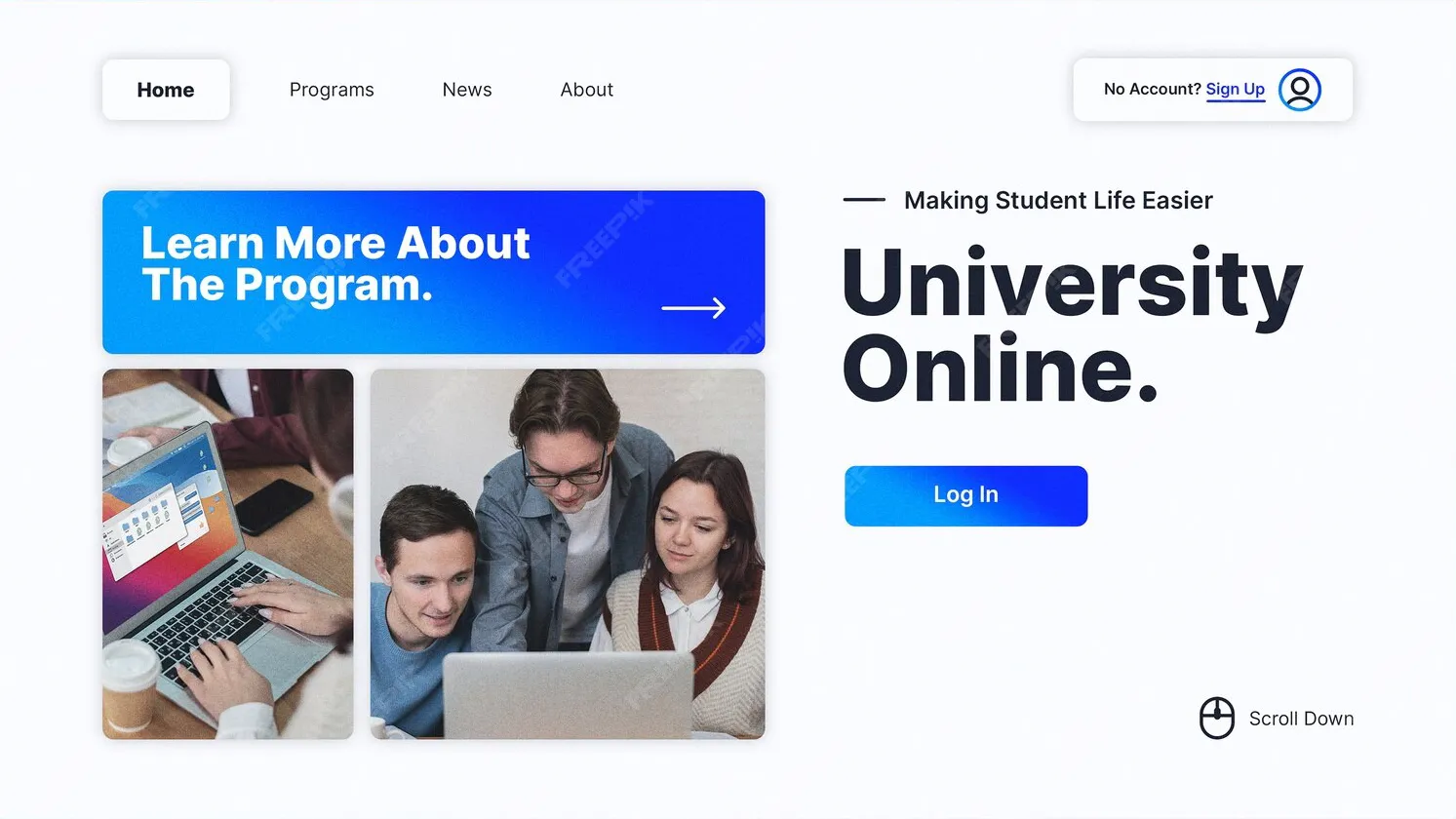Go to the Programs menu item
This screenshot has height=819, width=1456.
332,90
